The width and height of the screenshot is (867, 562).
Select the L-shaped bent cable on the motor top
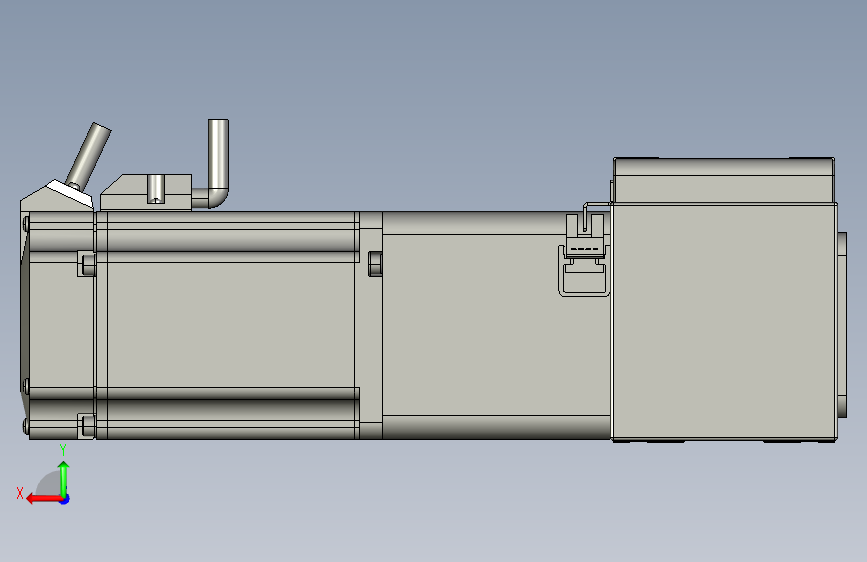[x=215, y=164]
